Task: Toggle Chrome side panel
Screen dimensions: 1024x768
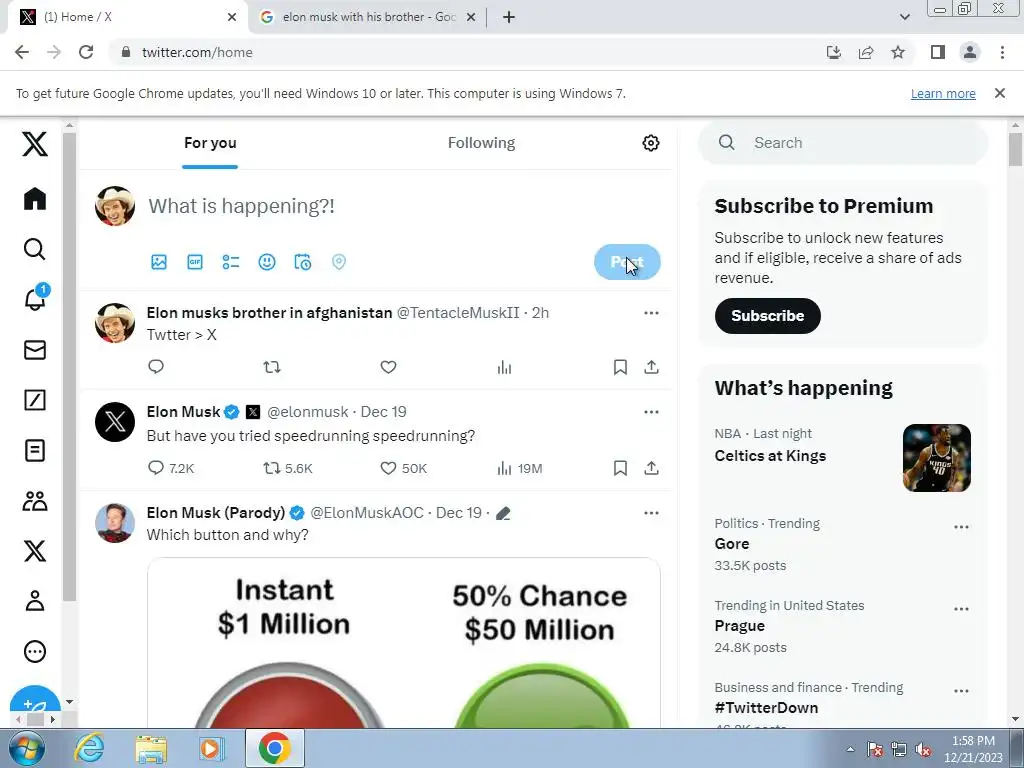Action: click(938, 52)
